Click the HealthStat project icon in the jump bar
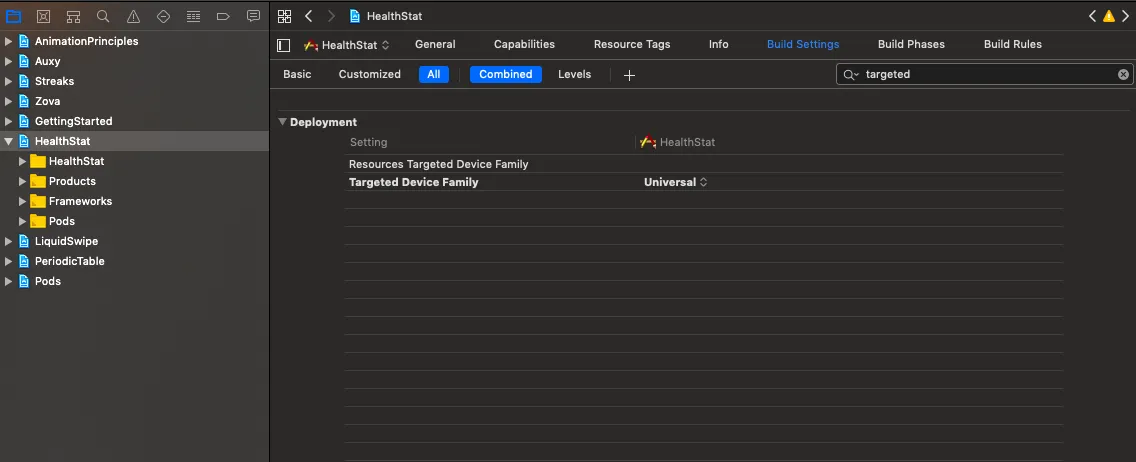 [x=355, y=16]
